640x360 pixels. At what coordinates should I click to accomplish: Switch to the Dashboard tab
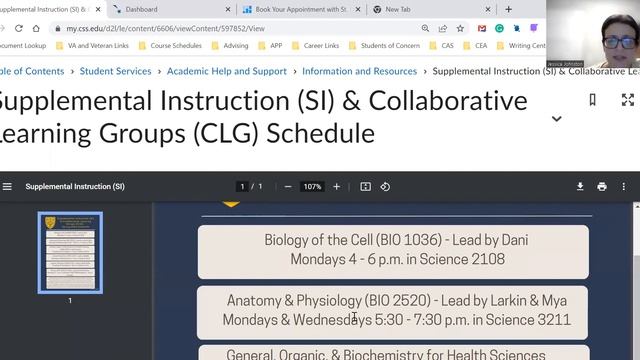171,9
